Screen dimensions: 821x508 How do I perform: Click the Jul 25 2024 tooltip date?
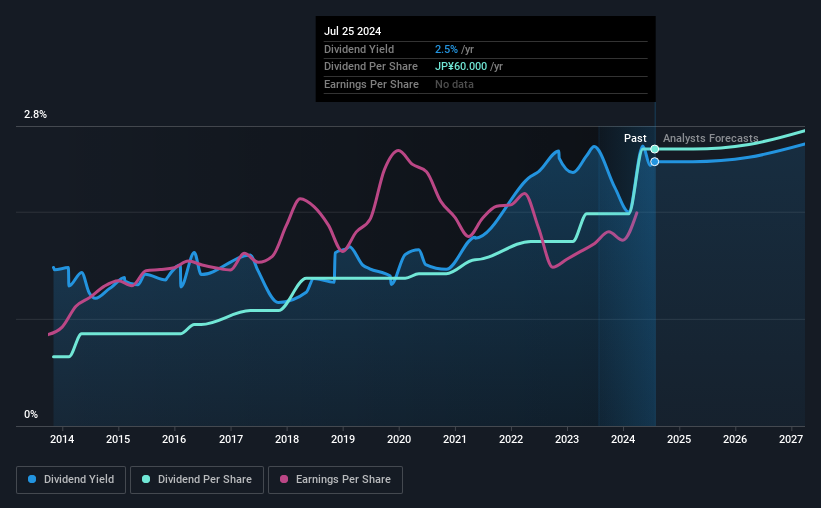click(x=352, y=31)
